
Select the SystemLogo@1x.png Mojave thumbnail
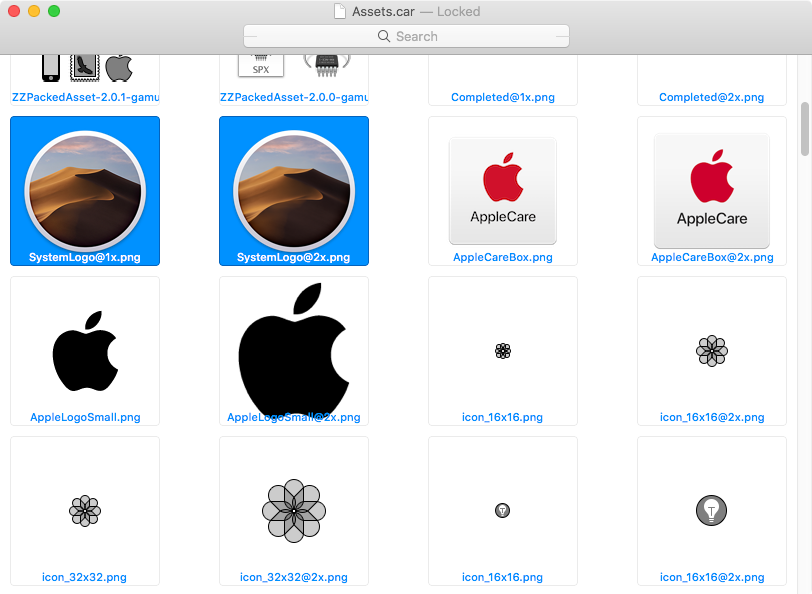click(x=85, y=190)
